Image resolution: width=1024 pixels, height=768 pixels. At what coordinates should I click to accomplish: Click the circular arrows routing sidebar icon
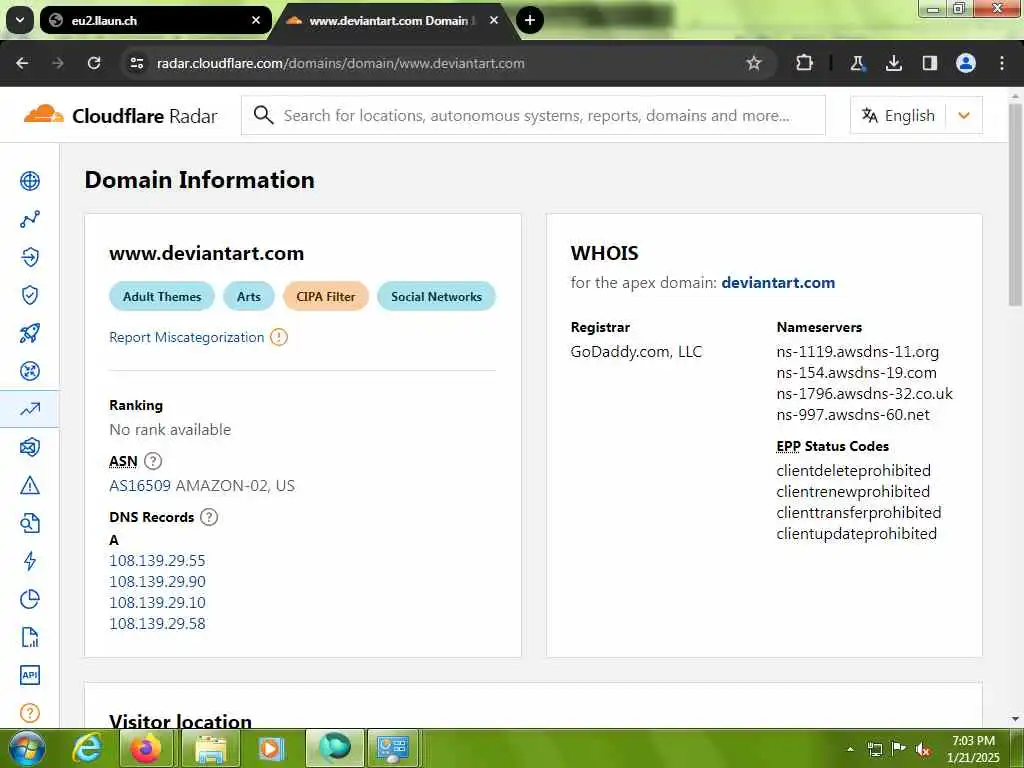click(30, 371)
